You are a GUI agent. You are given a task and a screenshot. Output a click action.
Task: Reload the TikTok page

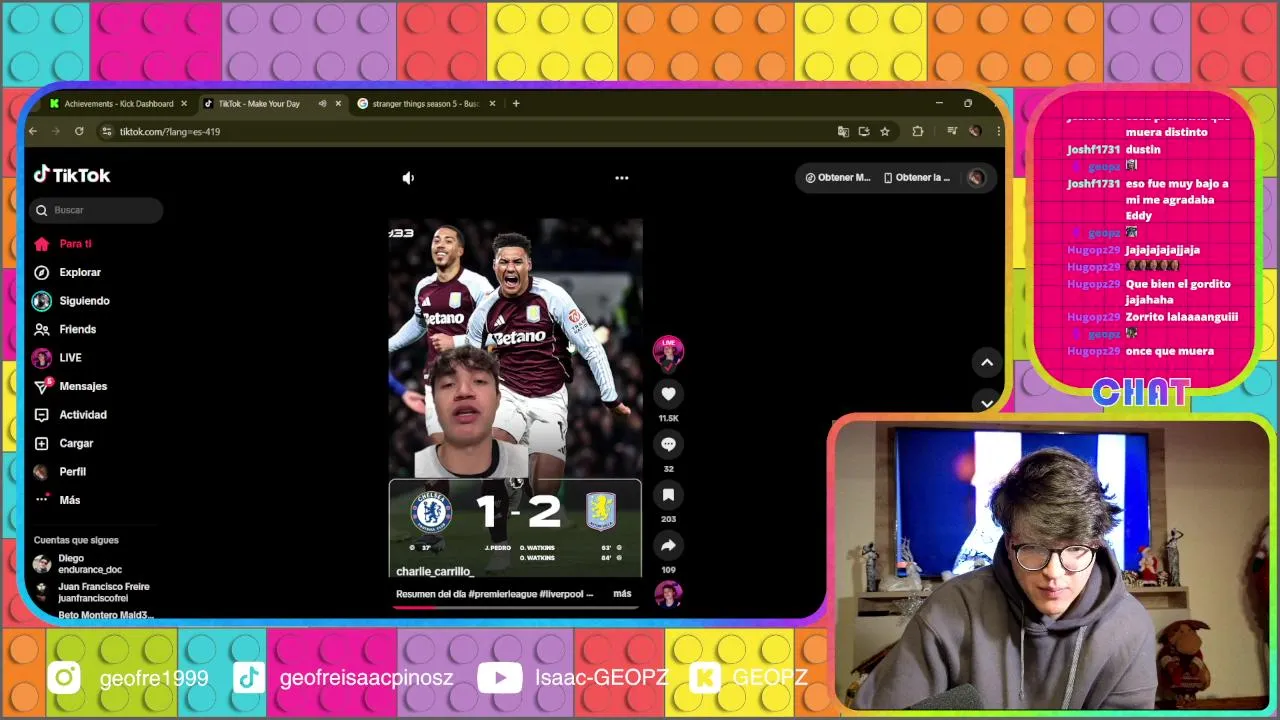click(x=79, y=131)
